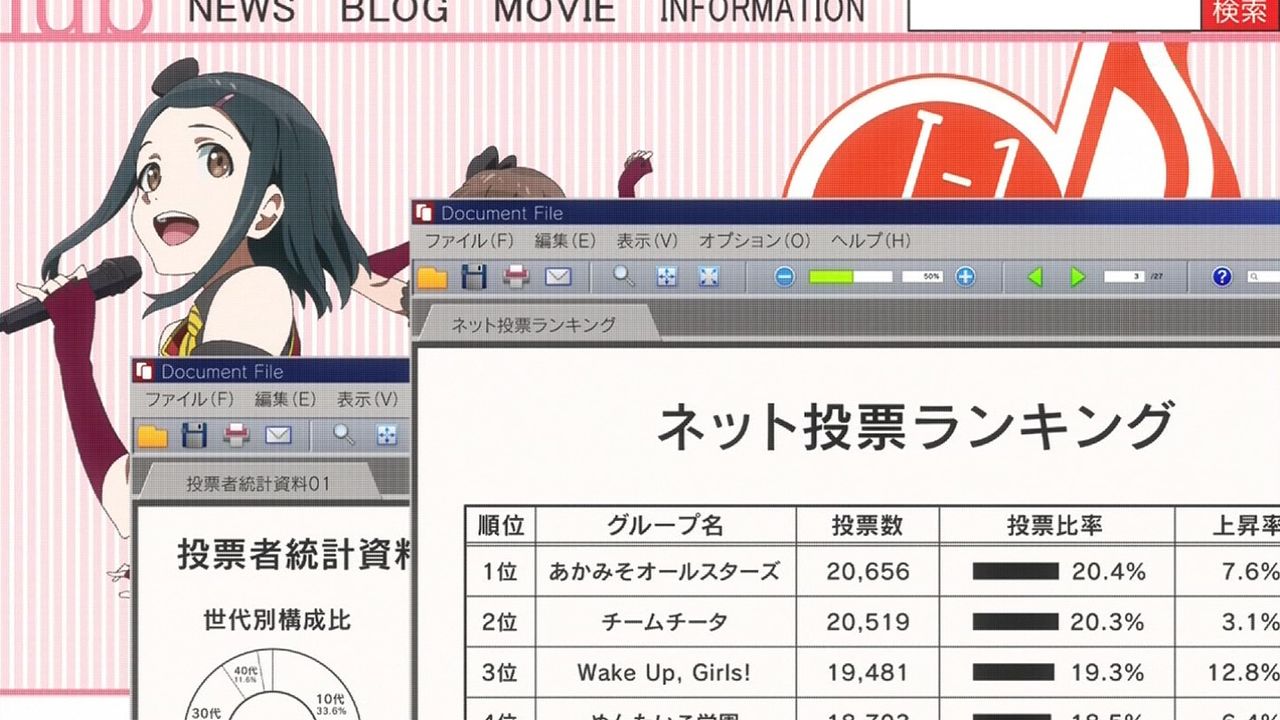The image size is (1280, 720).
Task: Click the 20.4% vote ratio value
Action: point(1108,572)
